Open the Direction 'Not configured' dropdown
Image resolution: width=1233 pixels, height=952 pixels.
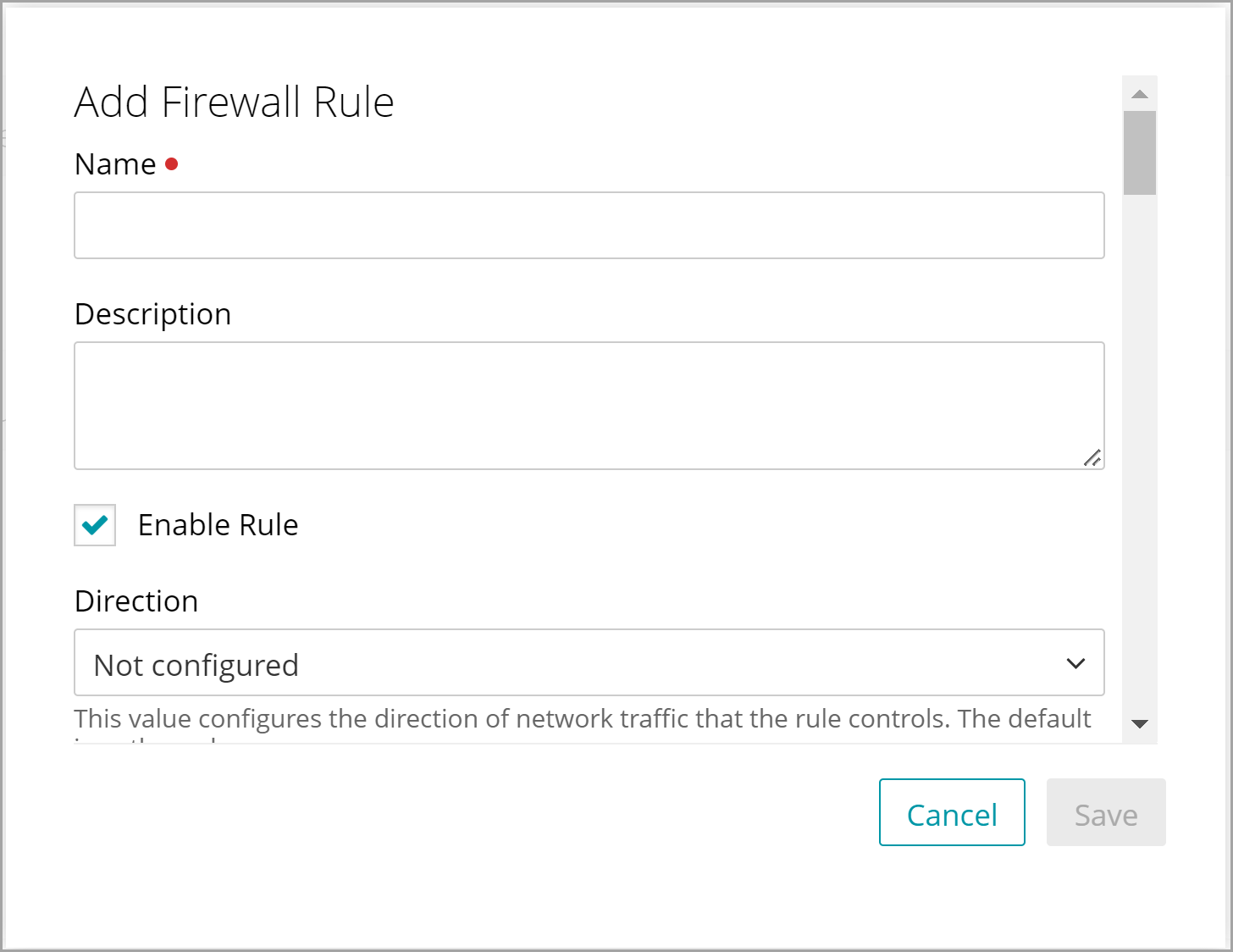[x=589, y=662]
